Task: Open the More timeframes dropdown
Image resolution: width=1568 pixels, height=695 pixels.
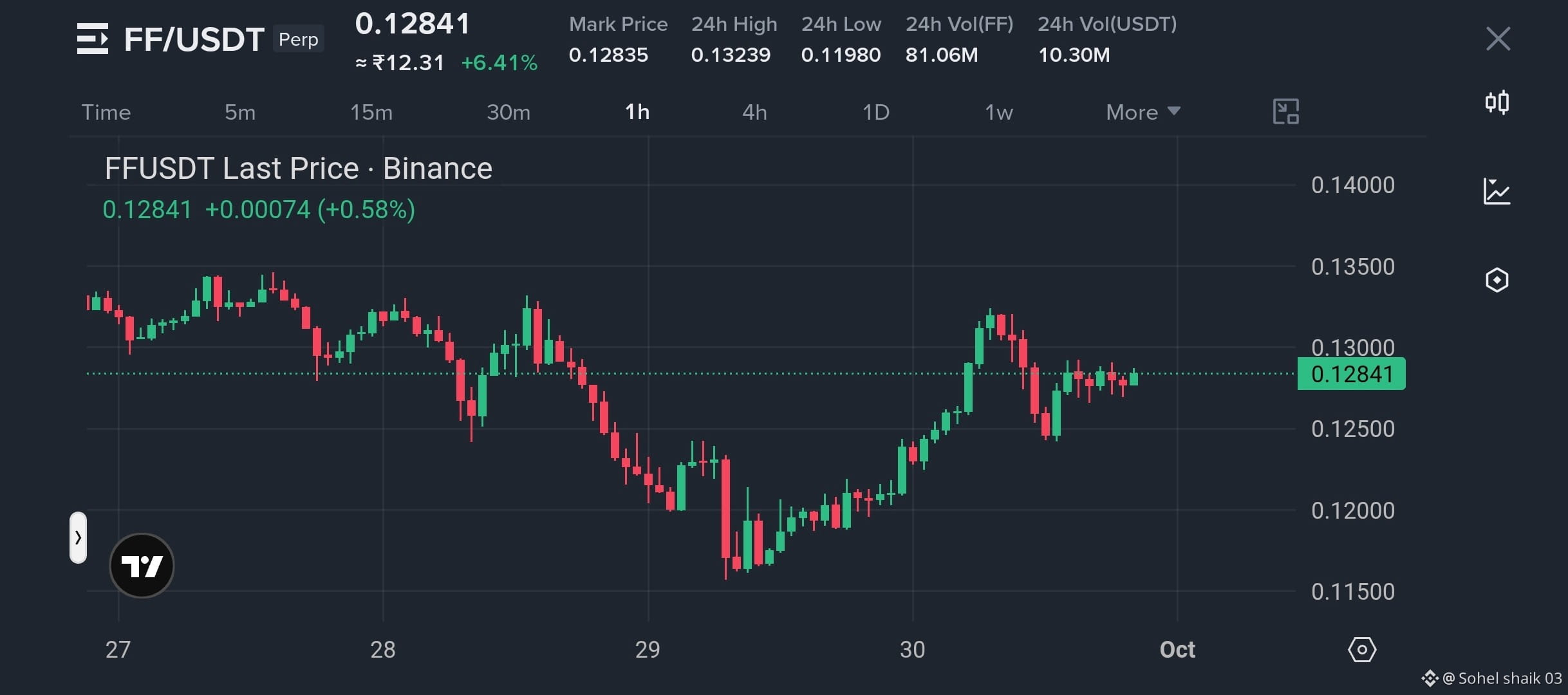Action: (x=1143, y=112)
